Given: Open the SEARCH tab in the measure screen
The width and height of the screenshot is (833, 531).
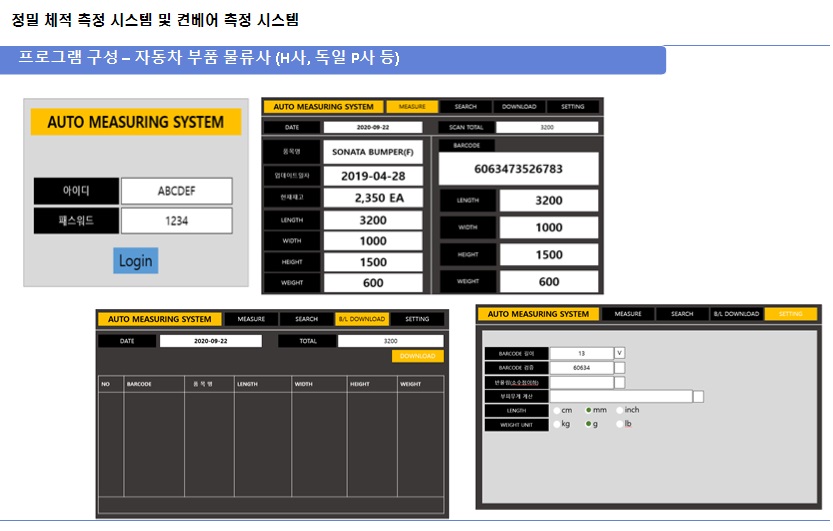Looking at the screenshot, I should [x=465, y=107].
